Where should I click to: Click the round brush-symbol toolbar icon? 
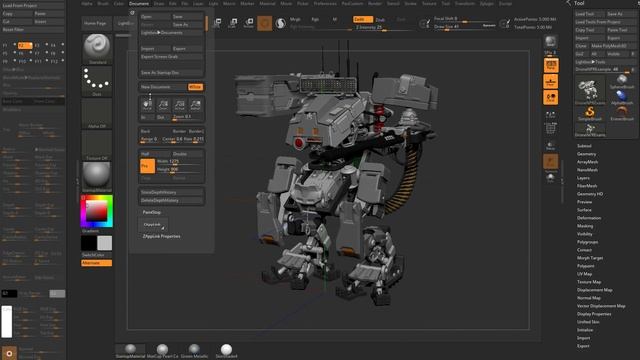[280, 23]
